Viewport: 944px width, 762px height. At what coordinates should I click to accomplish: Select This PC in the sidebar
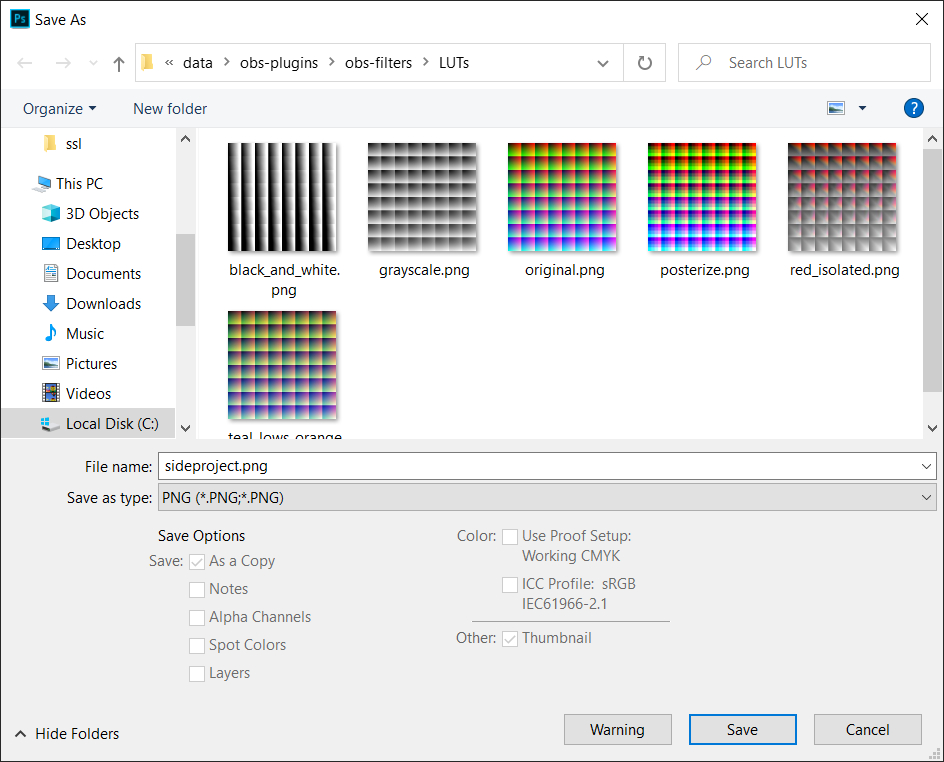point(78,183)
